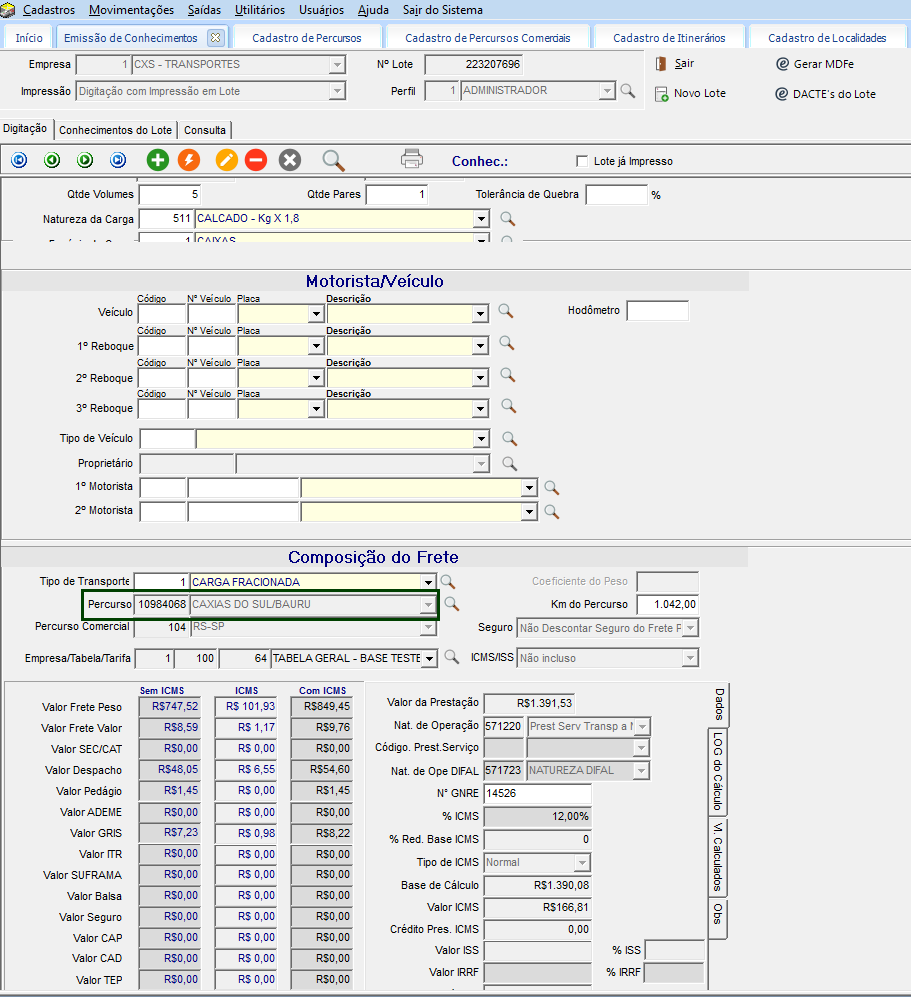Click the printer icon in toolbar
911x997 pixels.
(x=412, y=159)
